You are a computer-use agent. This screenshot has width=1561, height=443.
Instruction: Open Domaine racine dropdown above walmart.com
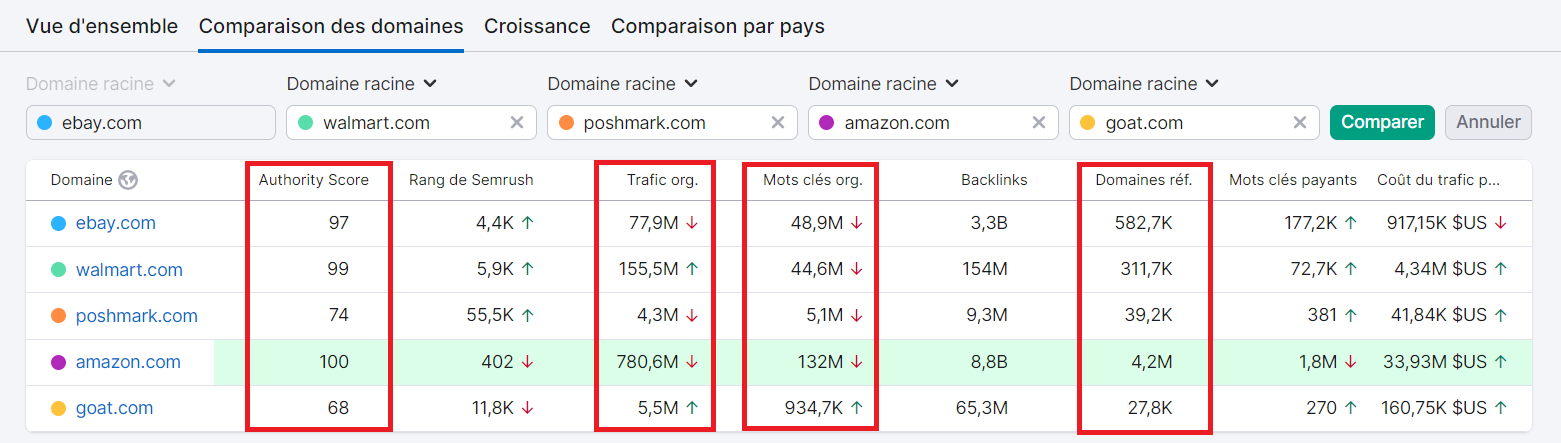[x=362, y=84]
